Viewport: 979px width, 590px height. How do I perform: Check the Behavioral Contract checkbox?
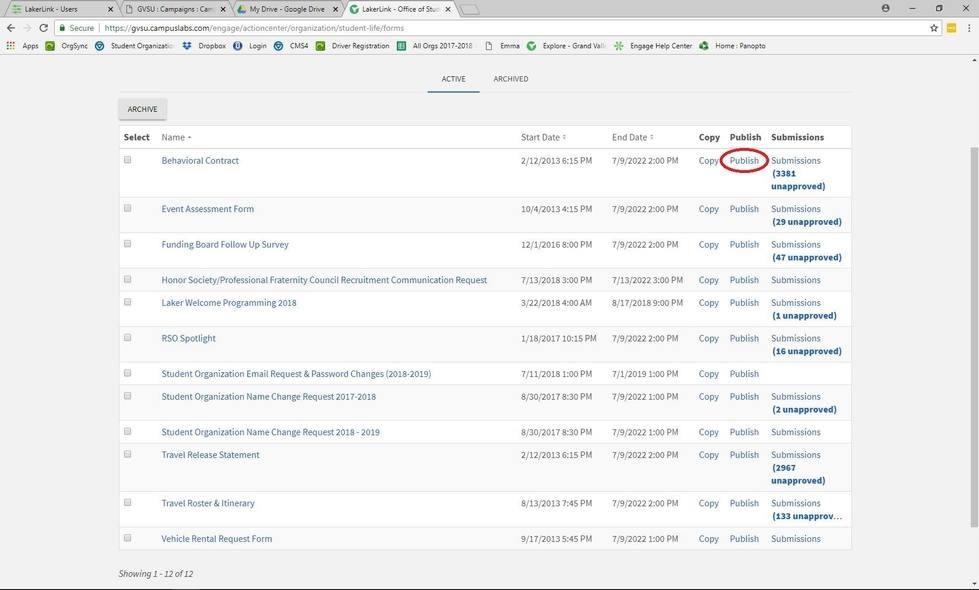tap(127, 160)
